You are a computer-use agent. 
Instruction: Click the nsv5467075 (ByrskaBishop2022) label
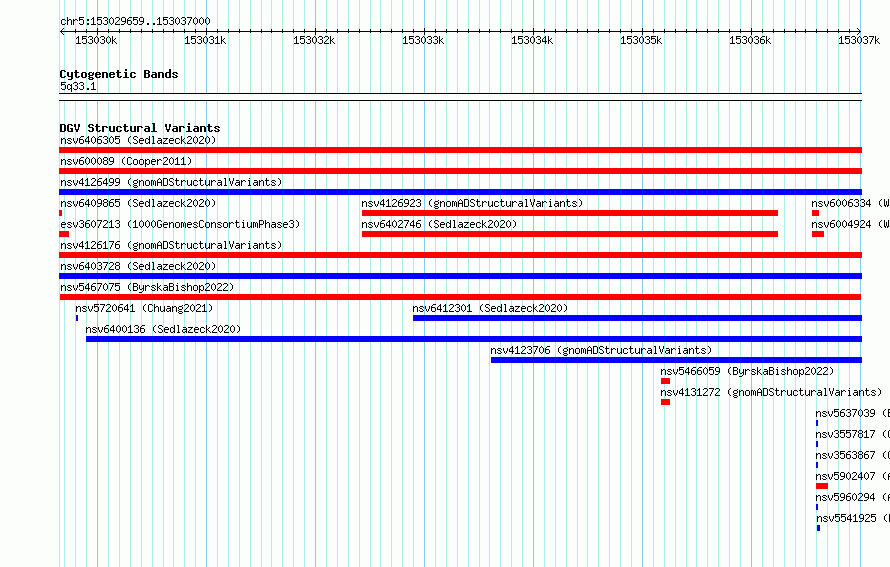coord(147,287)
